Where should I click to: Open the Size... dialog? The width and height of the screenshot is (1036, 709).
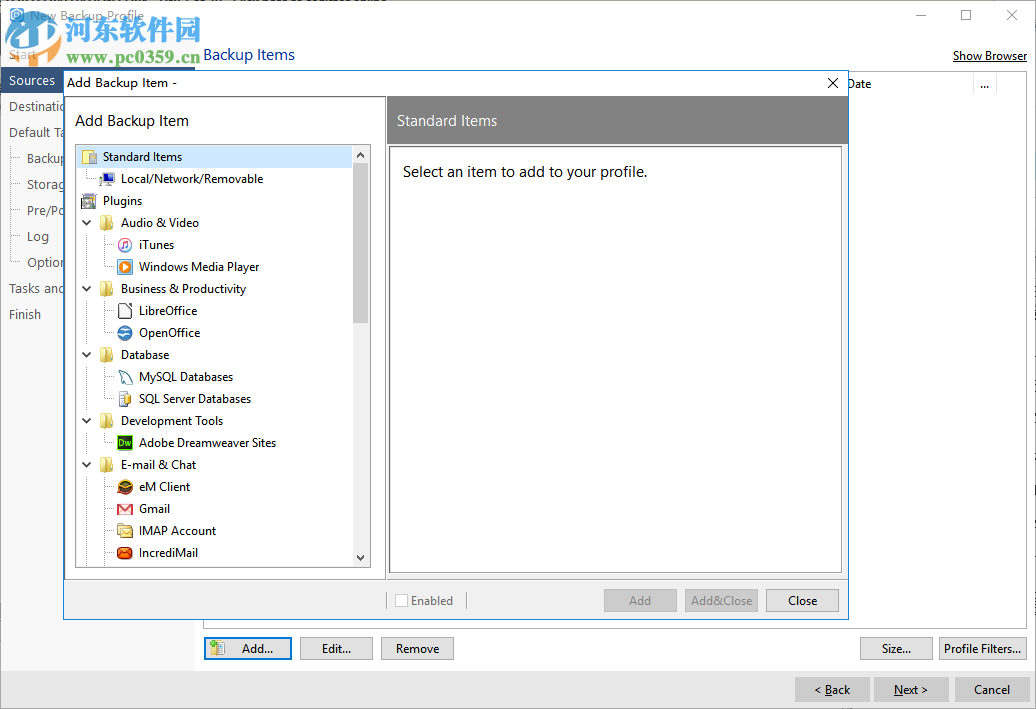click(896, 649)
